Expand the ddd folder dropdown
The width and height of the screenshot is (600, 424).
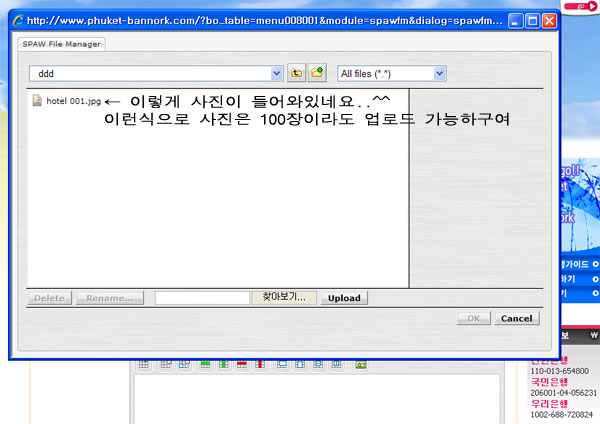pos(277,73)
